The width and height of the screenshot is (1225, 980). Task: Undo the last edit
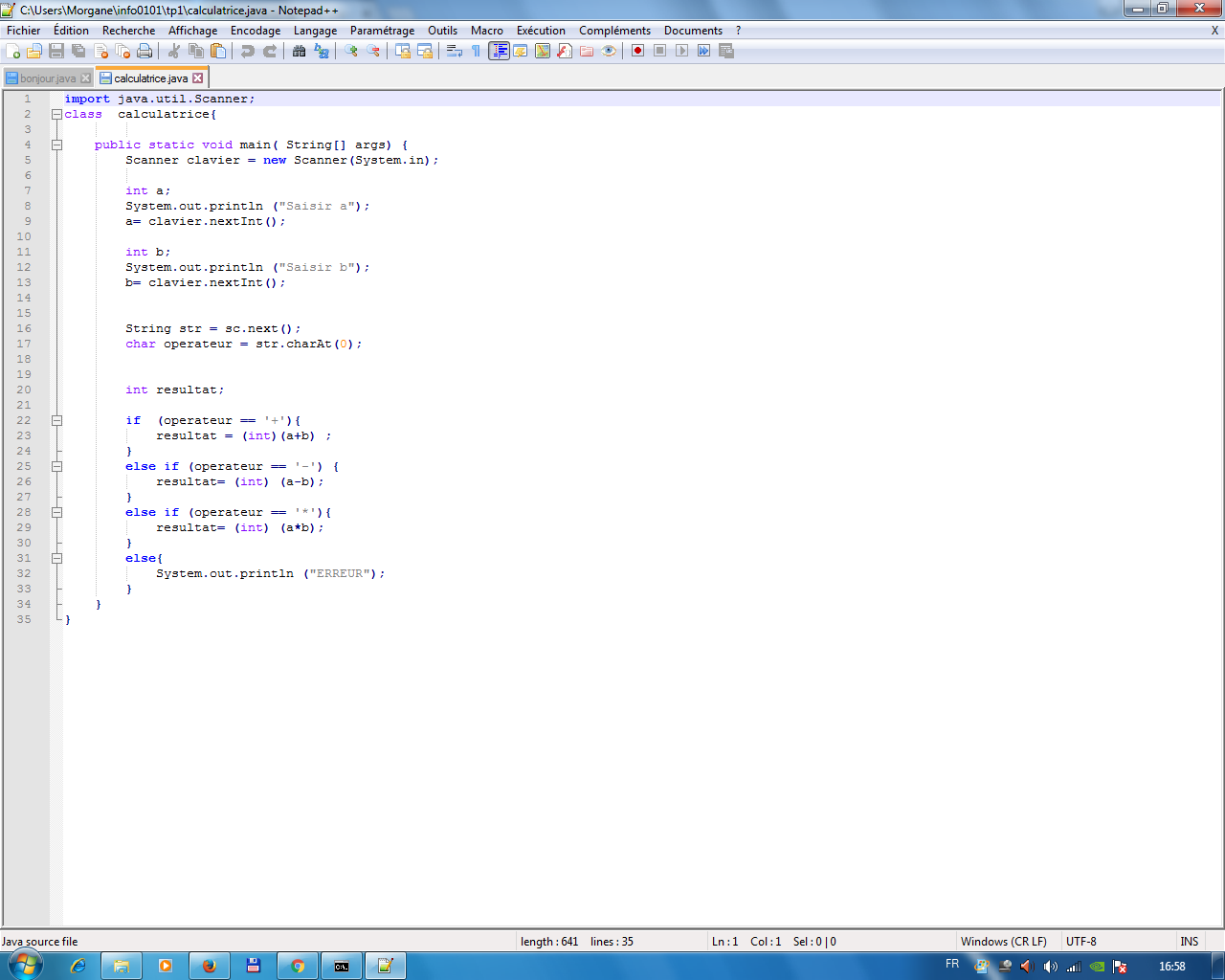248,51
